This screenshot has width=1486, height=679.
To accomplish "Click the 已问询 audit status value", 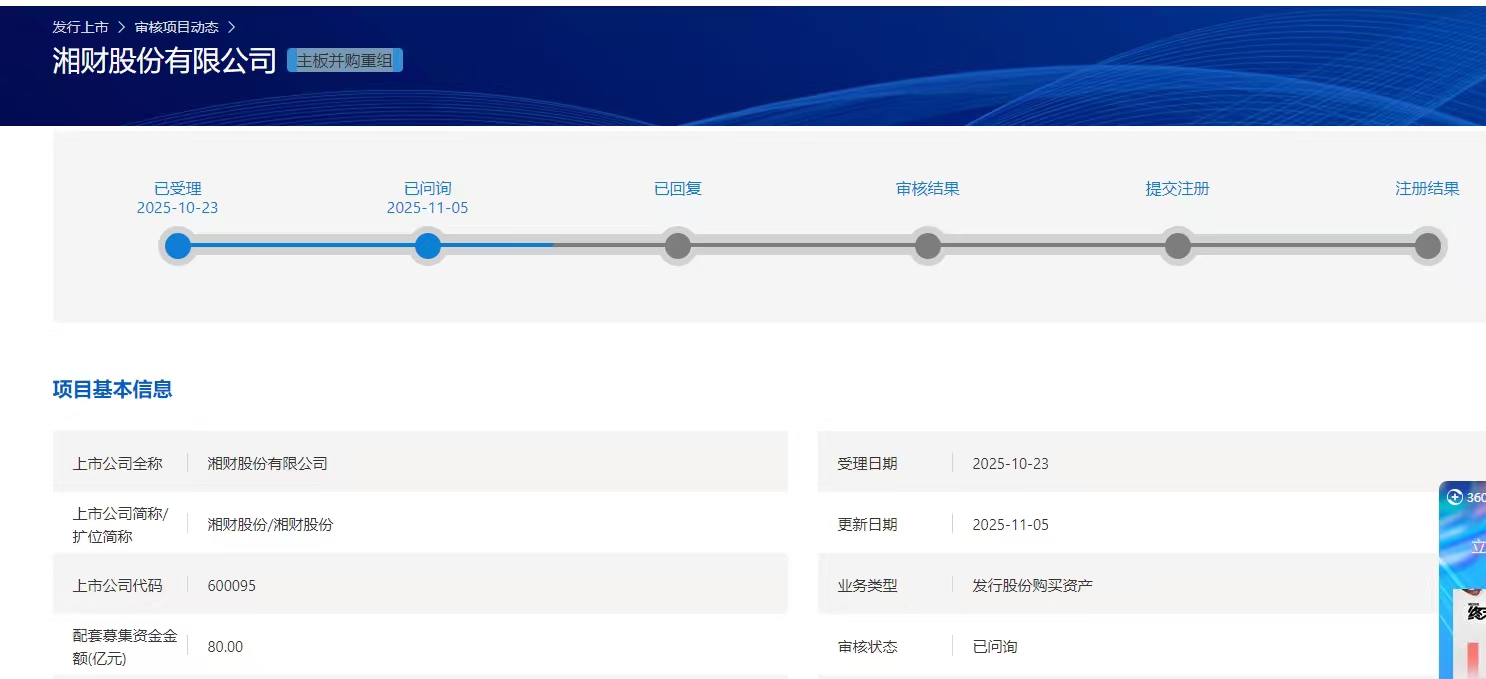I will (x=995, y=647).
